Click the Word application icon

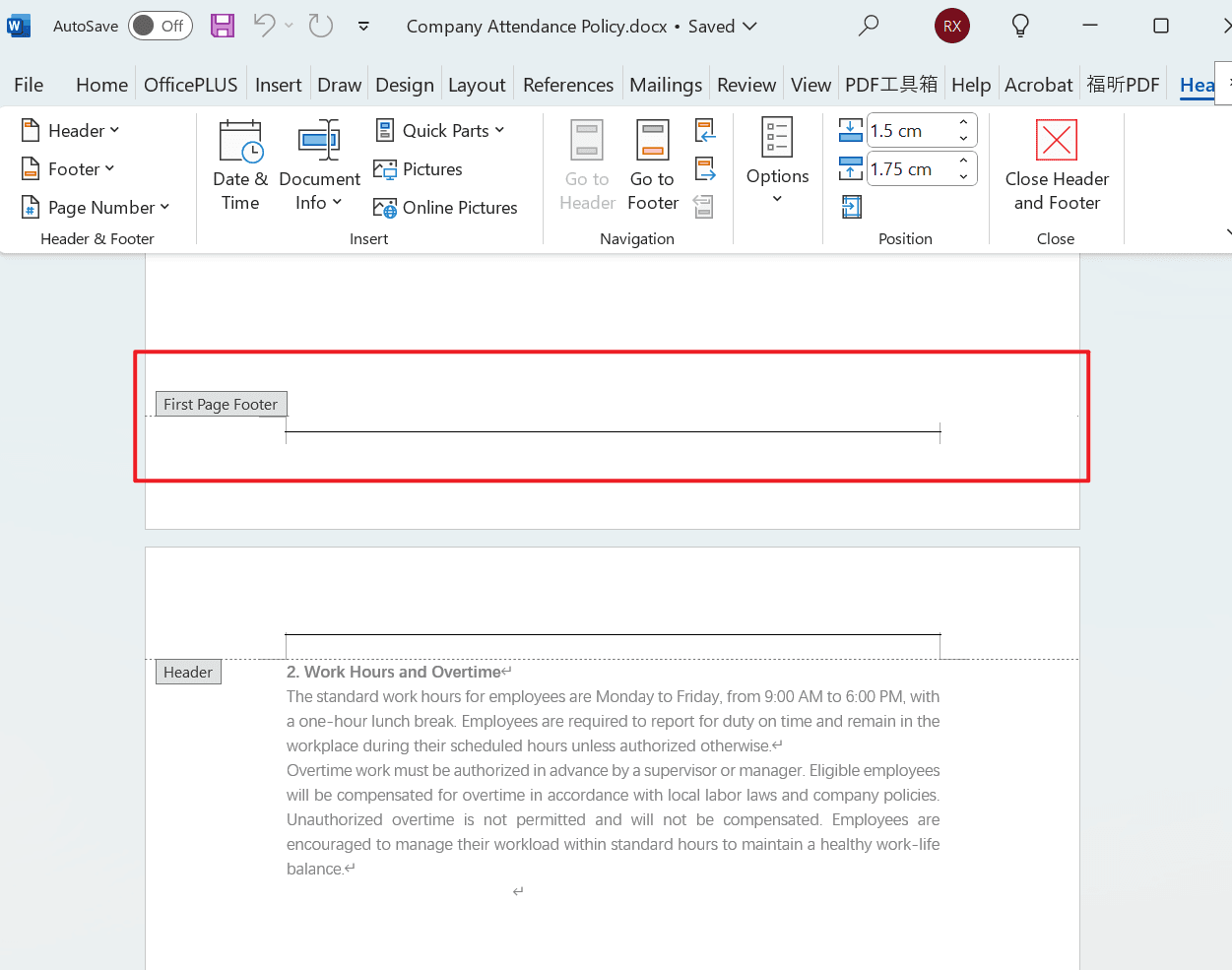pos(19,26)
